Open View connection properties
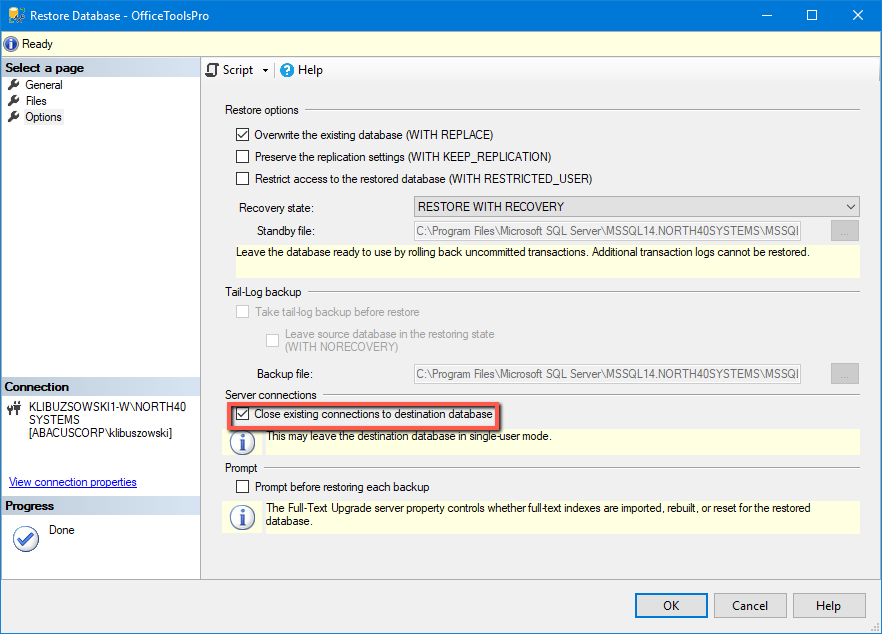This screenshot has width=882, height=634. click(72, 481)
